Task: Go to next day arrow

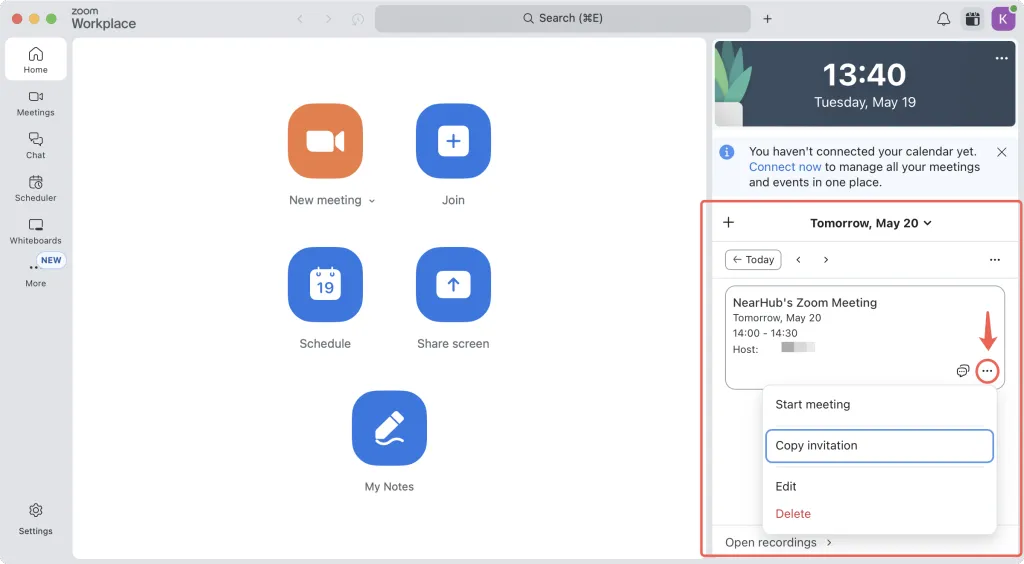Action: coord(826,260)
